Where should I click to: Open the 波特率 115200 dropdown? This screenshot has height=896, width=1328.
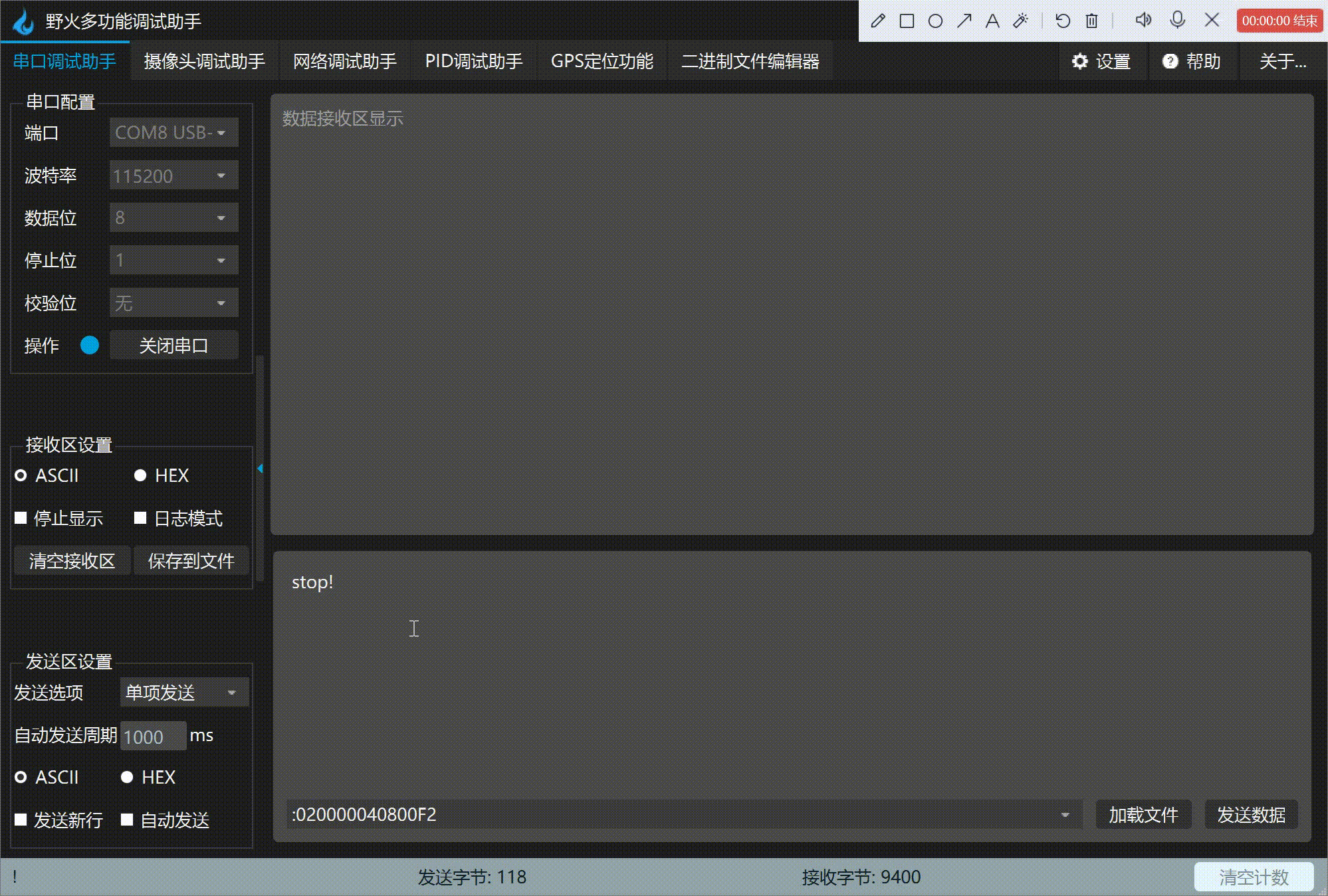tap(173, 175)
